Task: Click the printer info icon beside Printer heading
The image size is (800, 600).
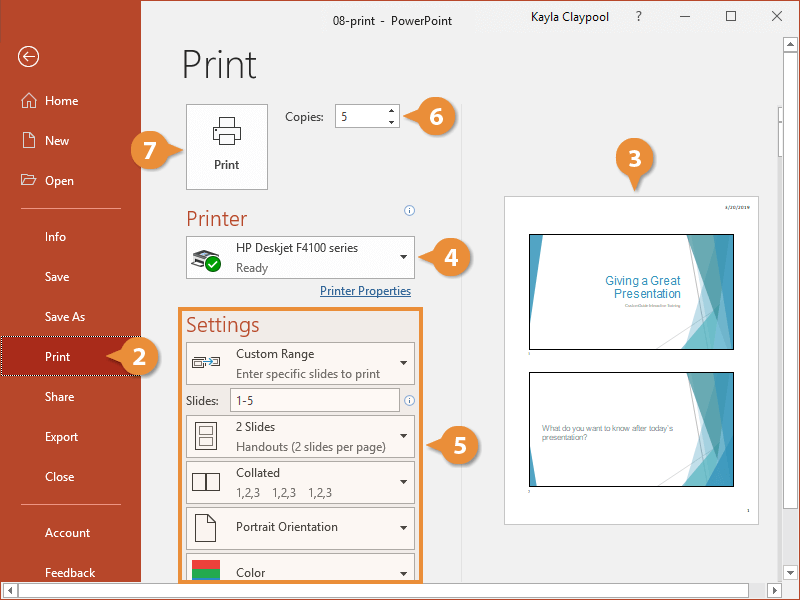Action: (x=409, y=210)
